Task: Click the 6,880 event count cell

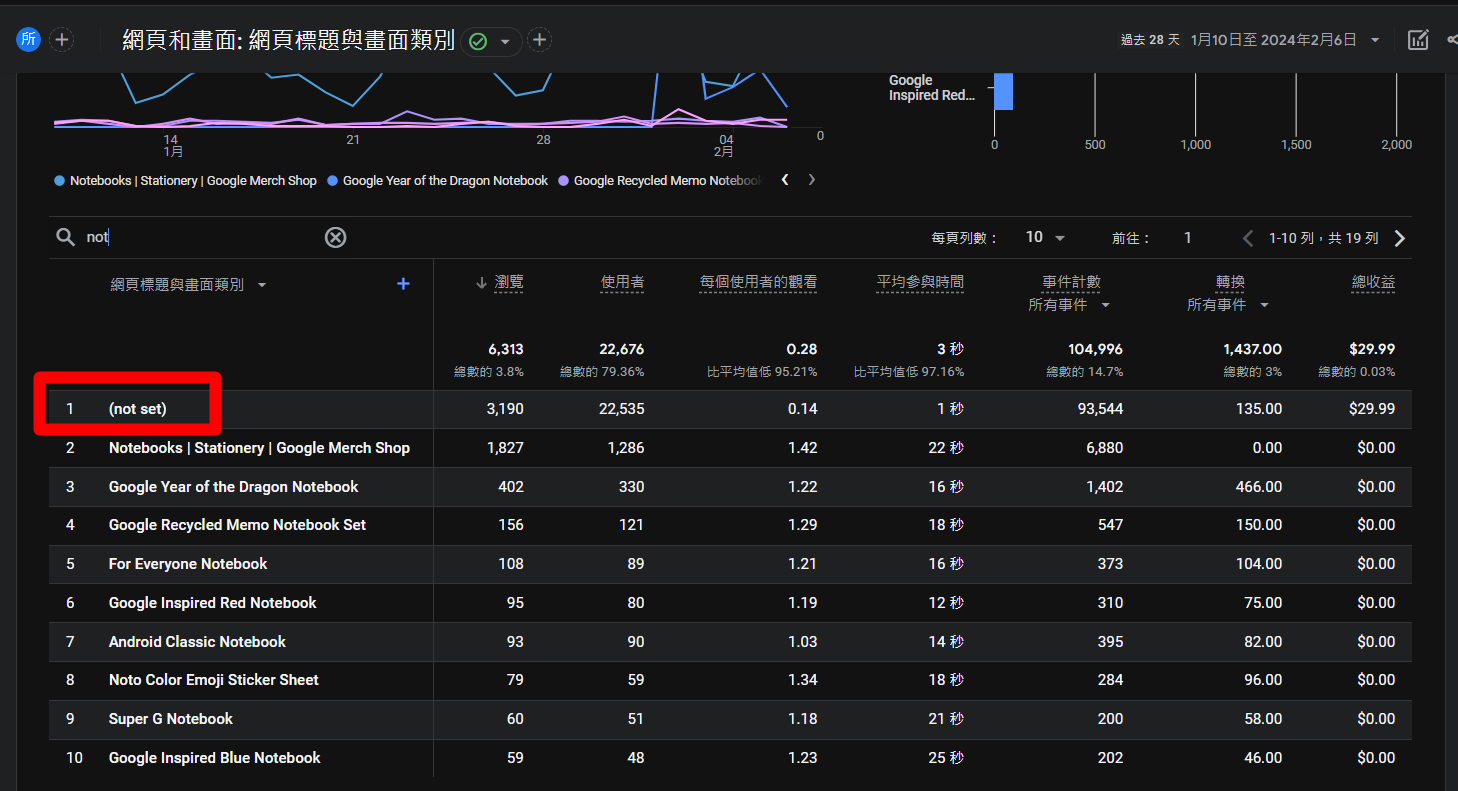Action: tap(1104, 448)
